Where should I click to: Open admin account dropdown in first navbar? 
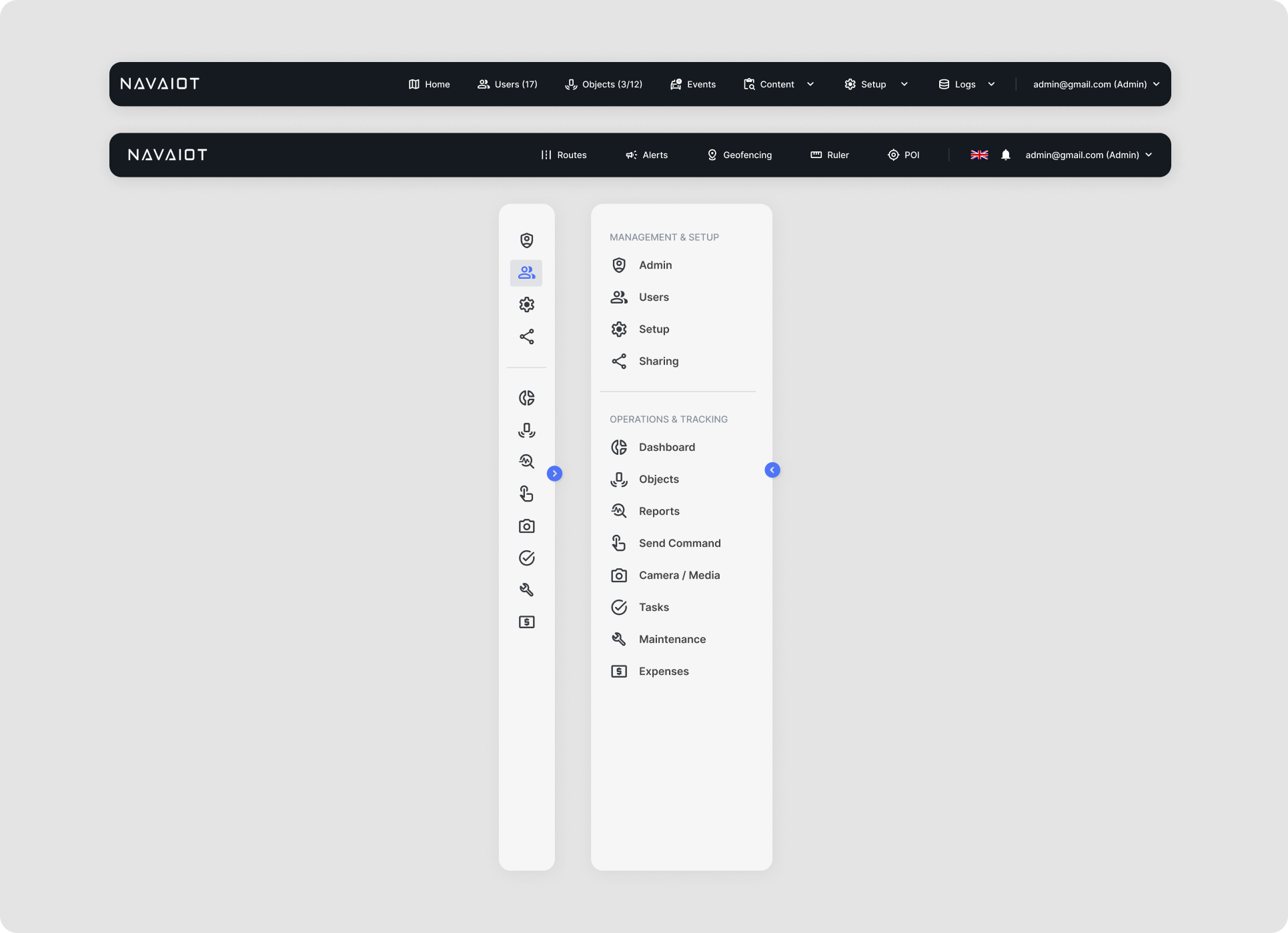(1096, 84)
